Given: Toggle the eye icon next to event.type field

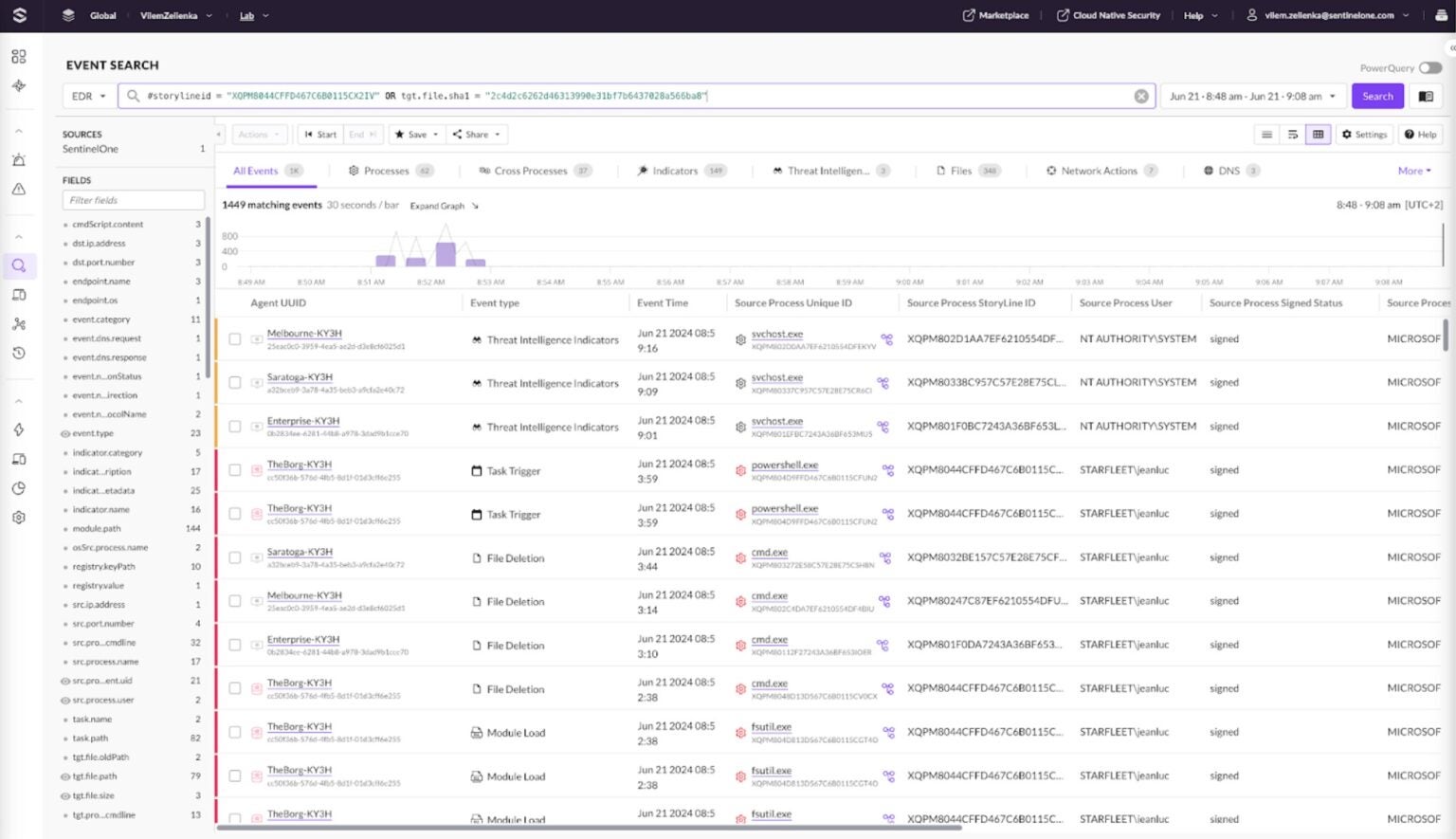Looking at the screenshot, I should (x=65, y=433).
